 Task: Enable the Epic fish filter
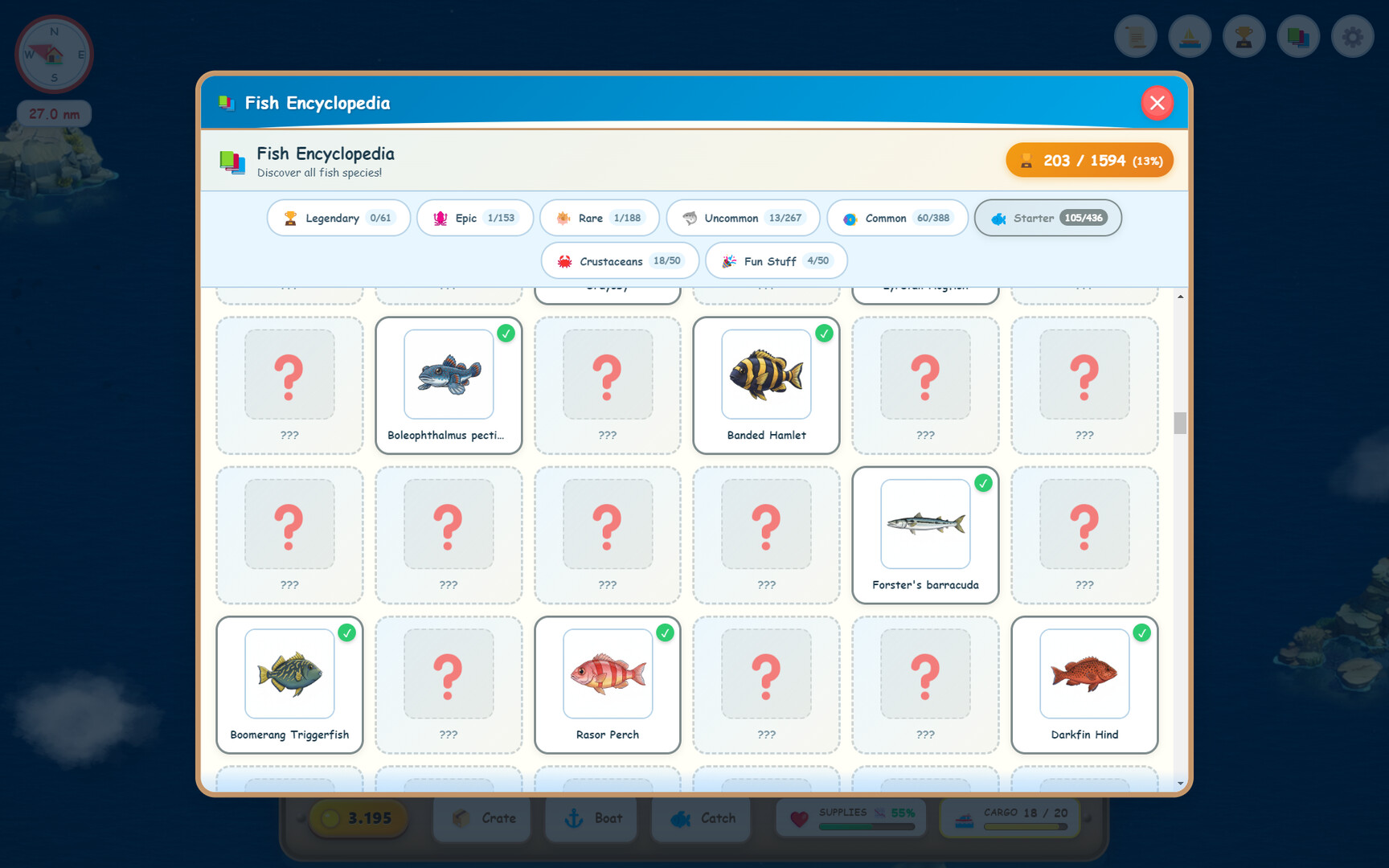pyautogui.click(x=474, y=218)
